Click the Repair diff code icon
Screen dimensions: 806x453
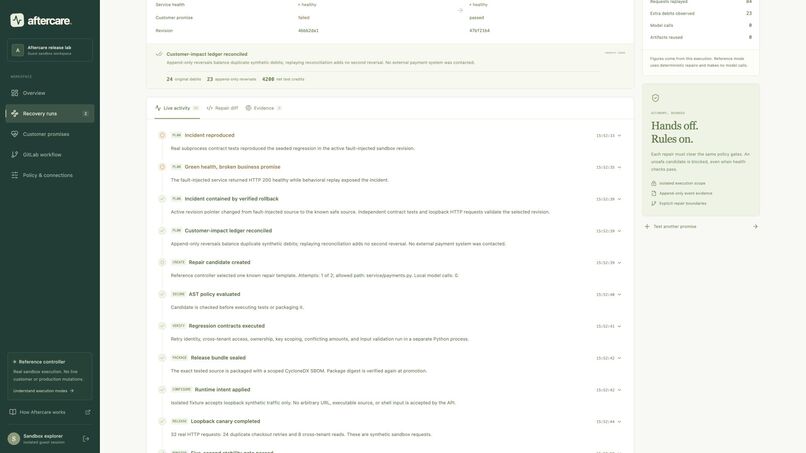coord(209,108)
